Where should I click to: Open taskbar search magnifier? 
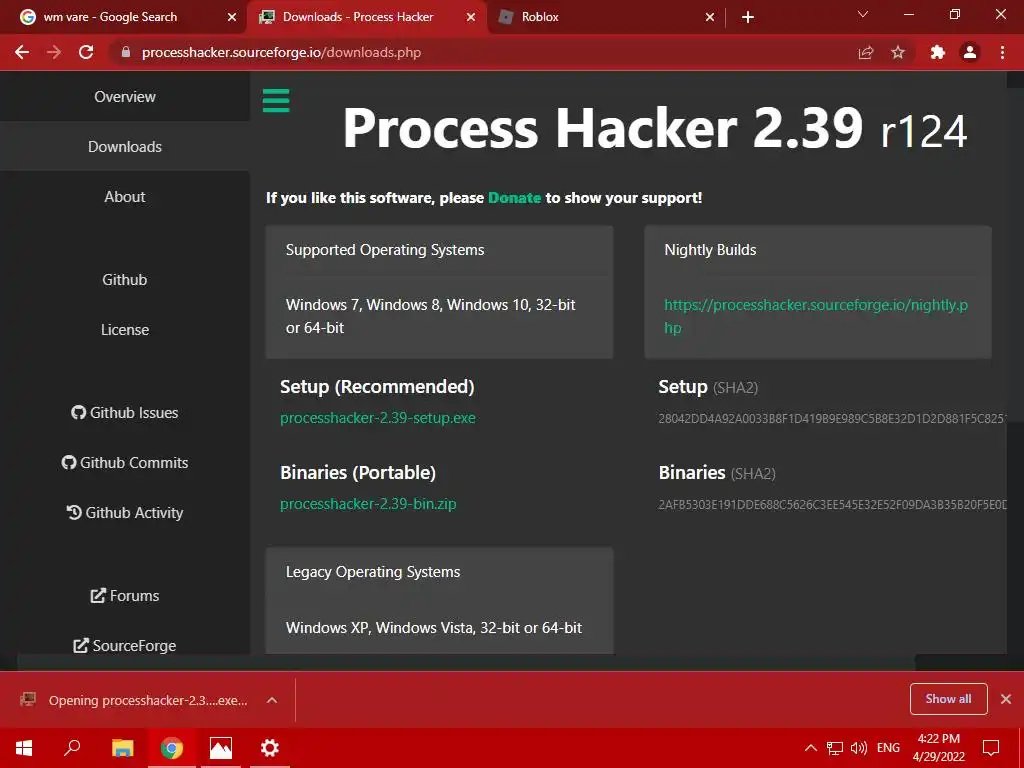pyautogui.click(x=72, y=748)
